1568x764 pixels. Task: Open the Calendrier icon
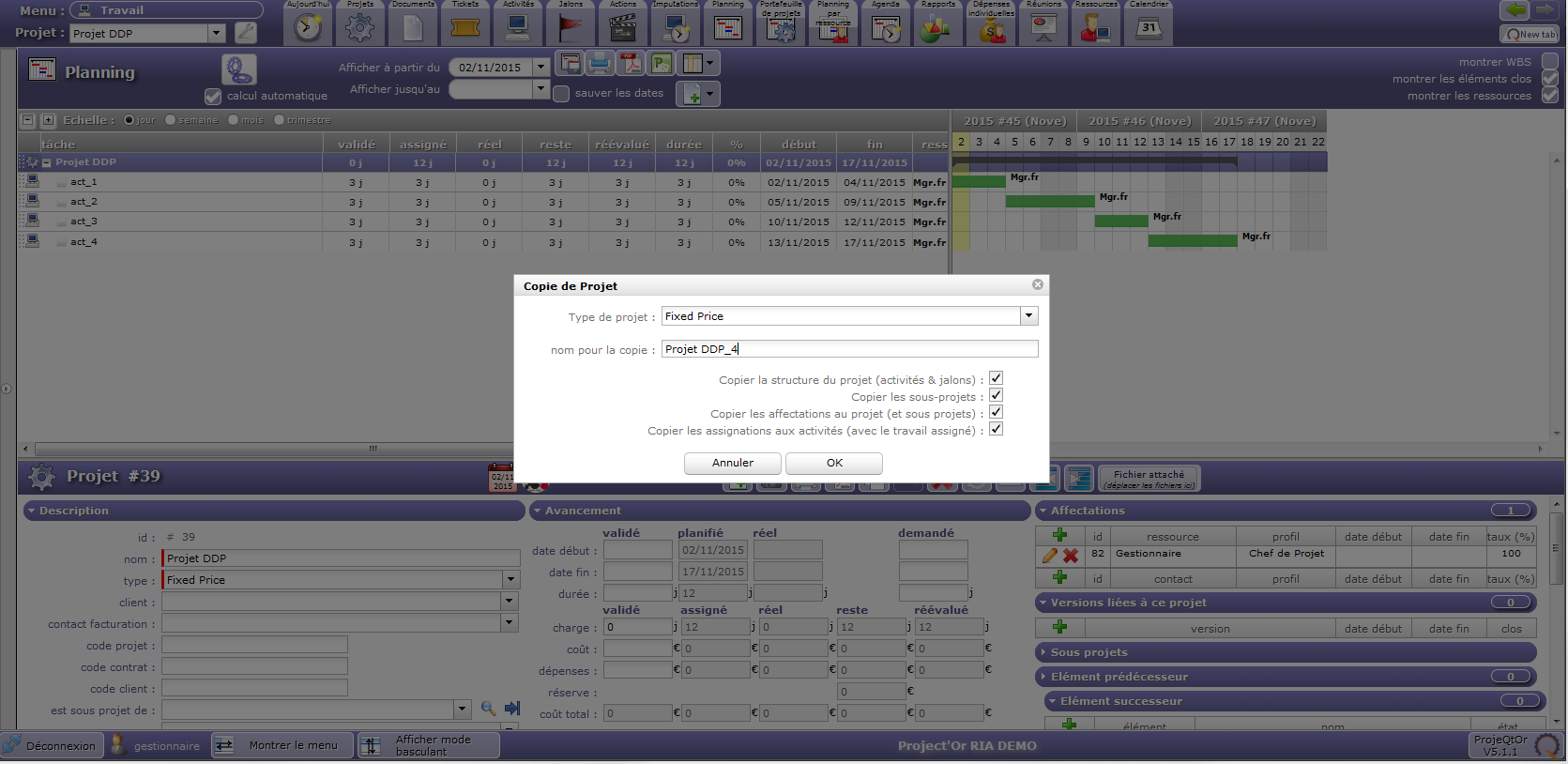(x=1149, y=28)
